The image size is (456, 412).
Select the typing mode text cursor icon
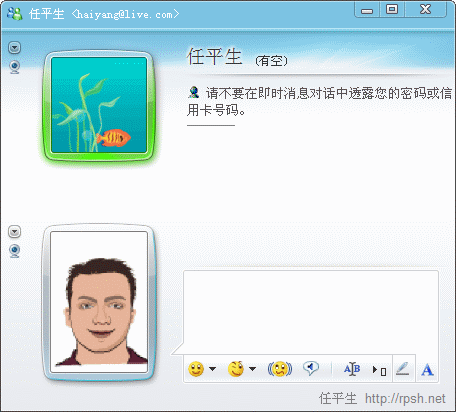(x=352, y=369)
